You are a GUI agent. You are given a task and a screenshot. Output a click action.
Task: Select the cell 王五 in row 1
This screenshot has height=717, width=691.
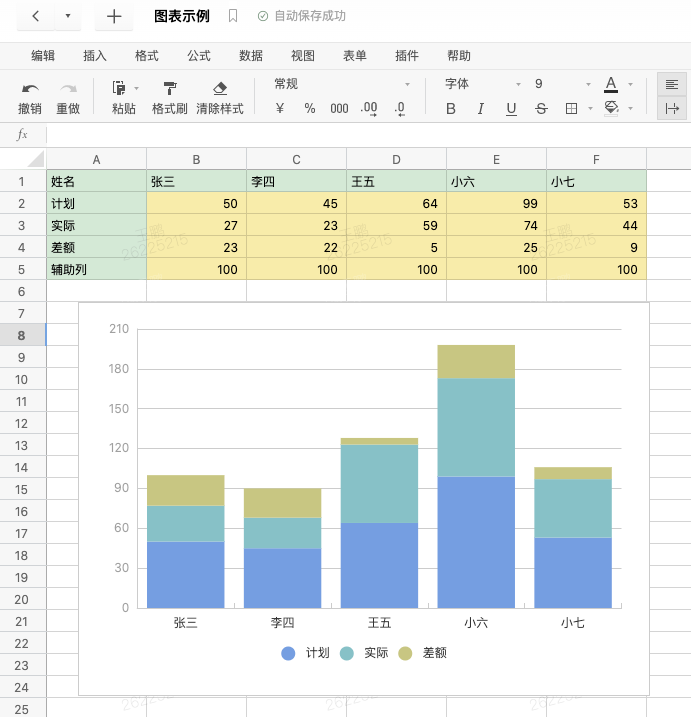point(396,182)
